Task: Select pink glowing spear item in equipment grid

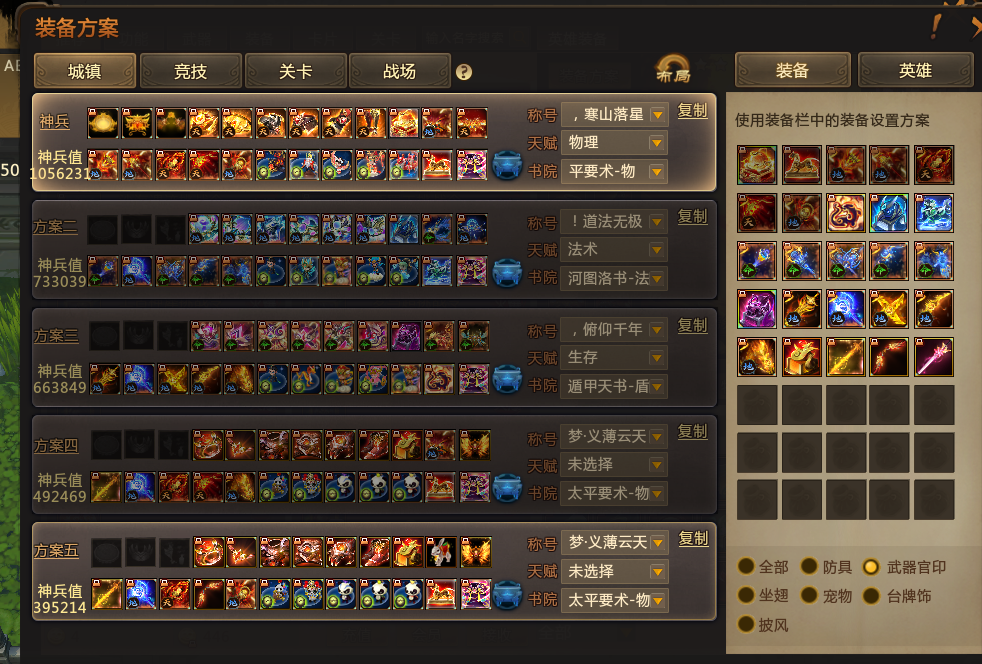Action: click(934, 357)
